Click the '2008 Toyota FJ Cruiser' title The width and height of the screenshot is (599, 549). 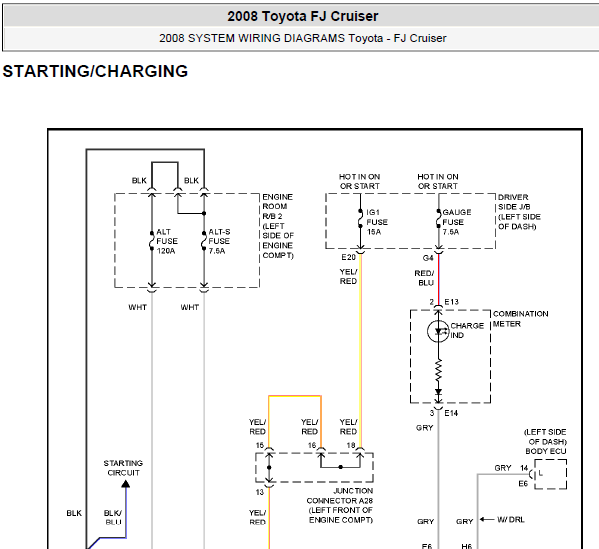pos(303,16)
